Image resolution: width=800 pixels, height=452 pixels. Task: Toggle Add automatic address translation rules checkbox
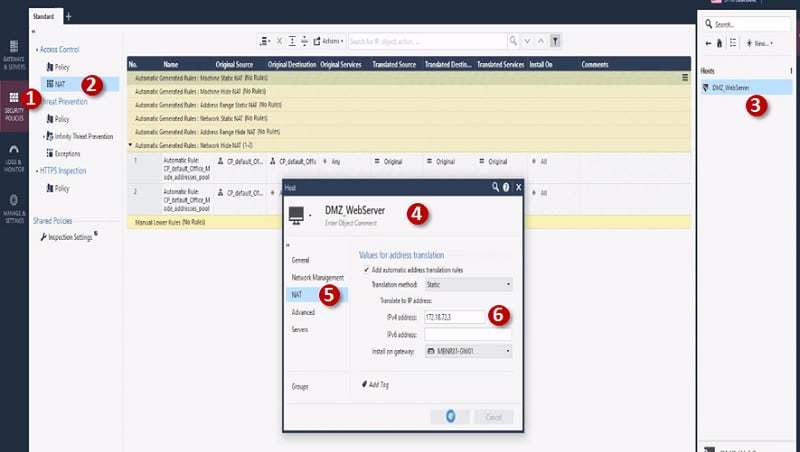point(364,270)
